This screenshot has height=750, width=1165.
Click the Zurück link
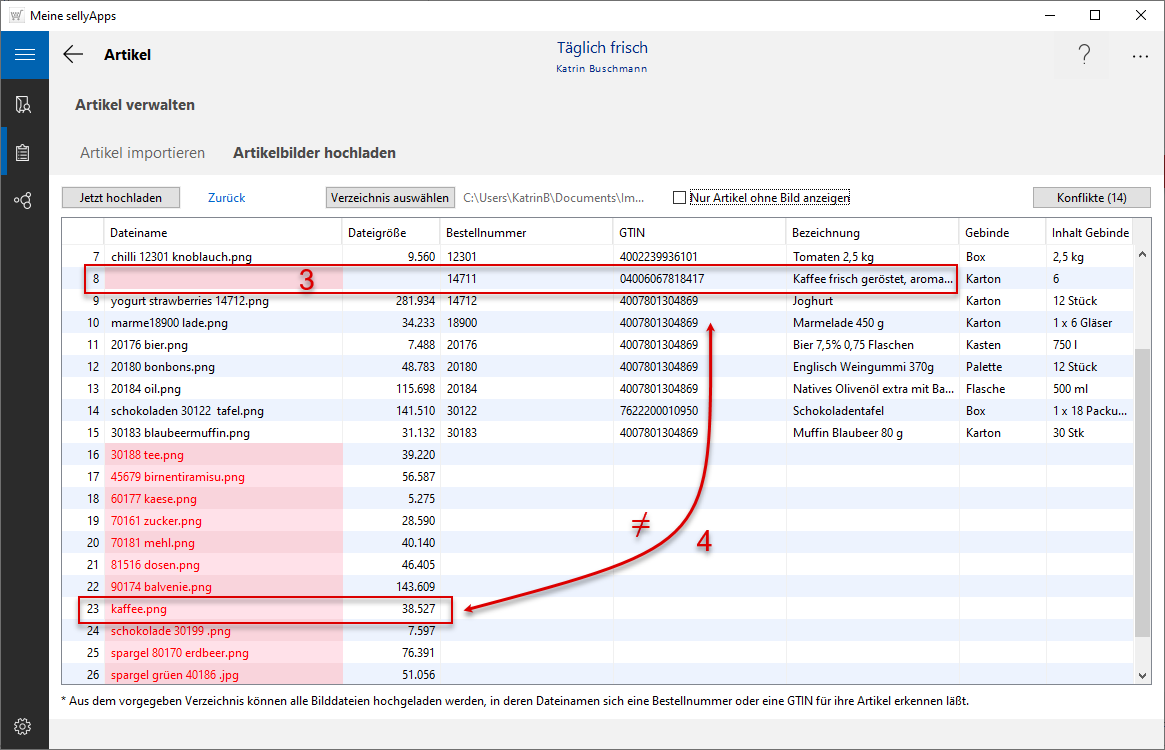pyautogui.click(x=226, y=198)
